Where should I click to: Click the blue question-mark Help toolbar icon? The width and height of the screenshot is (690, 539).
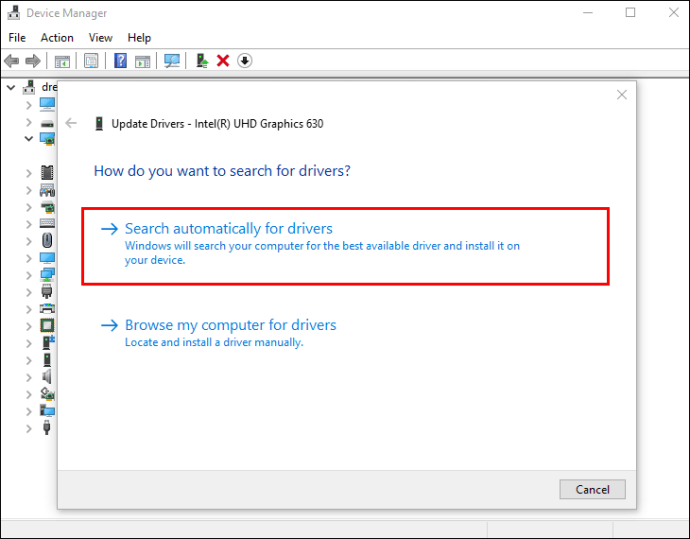120,61
